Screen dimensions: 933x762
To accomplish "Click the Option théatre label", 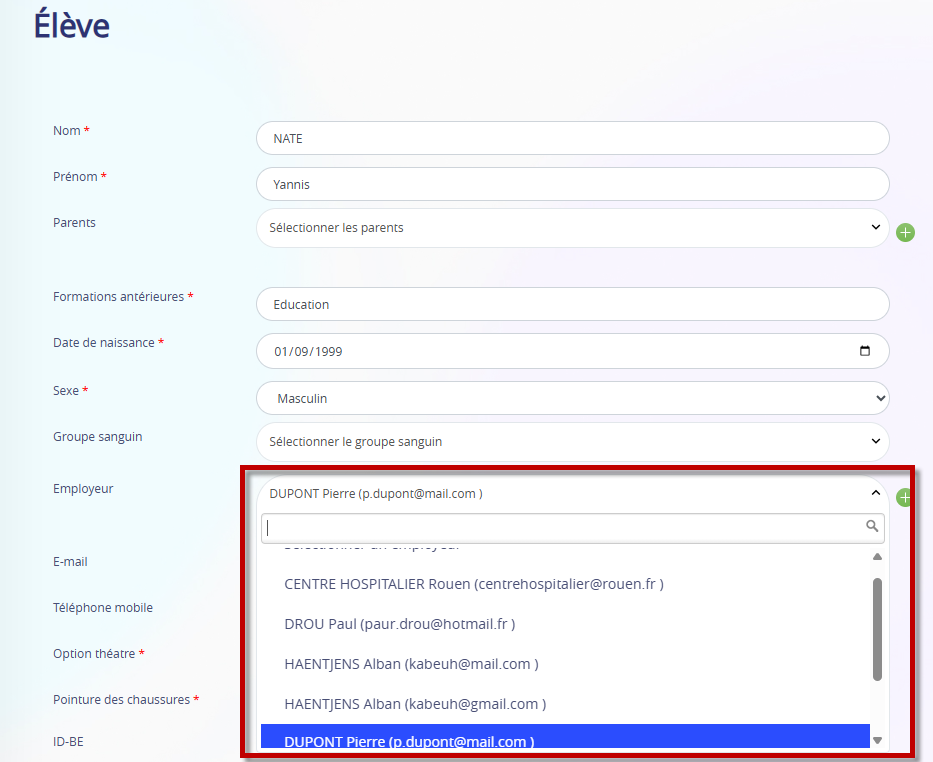I will pos(94,653).
